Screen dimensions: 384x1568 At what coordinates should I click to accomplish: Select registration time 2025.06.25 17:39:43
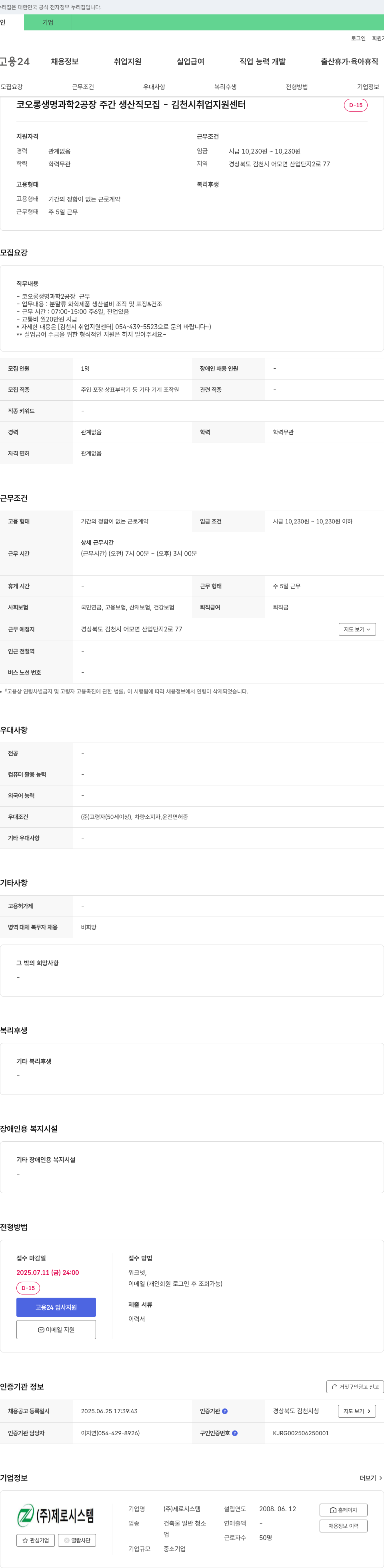pos(109,1411)
